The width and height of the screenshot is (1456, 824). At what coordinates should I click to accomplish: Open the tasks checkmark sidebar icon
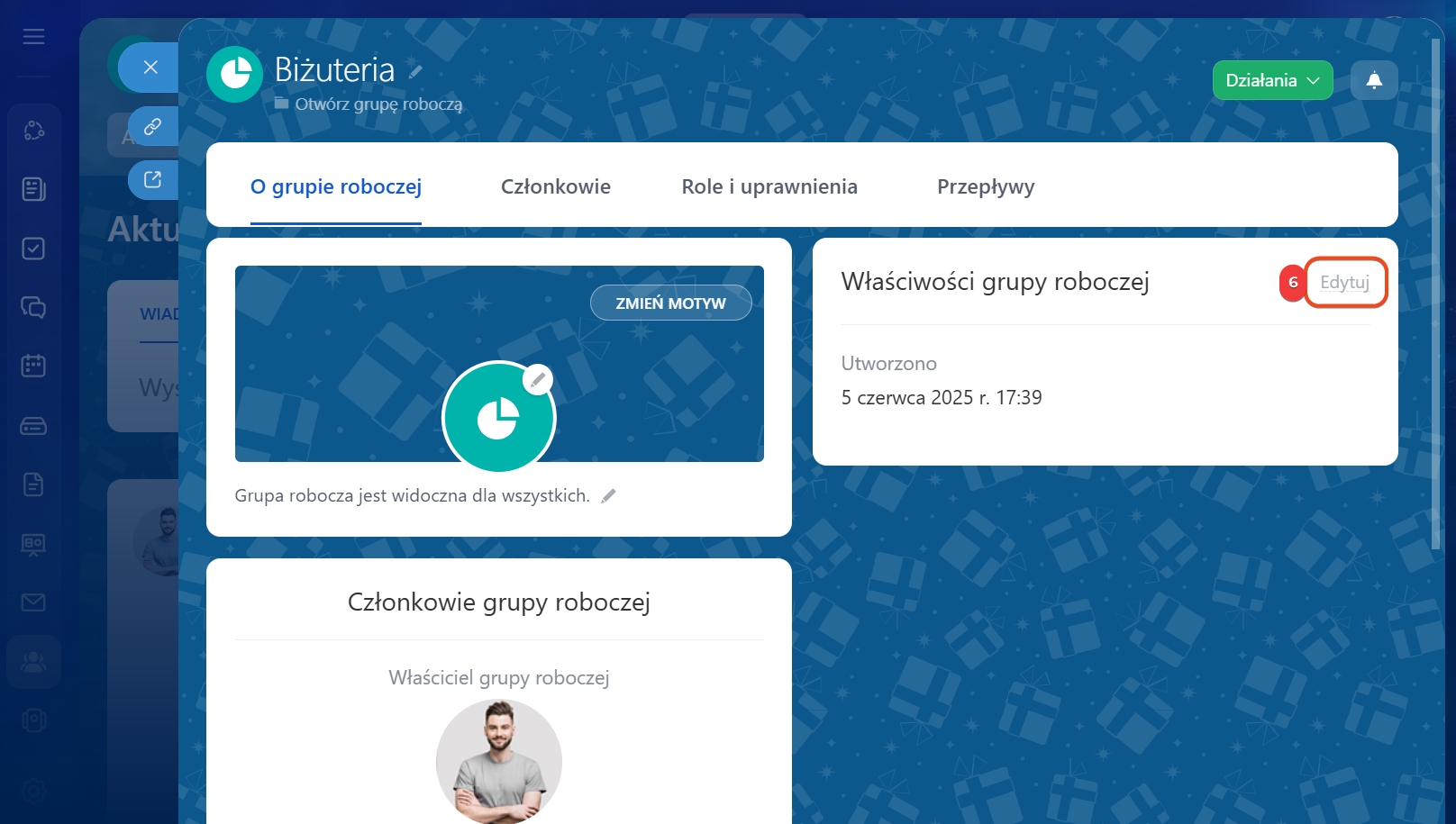coord(33,249)
